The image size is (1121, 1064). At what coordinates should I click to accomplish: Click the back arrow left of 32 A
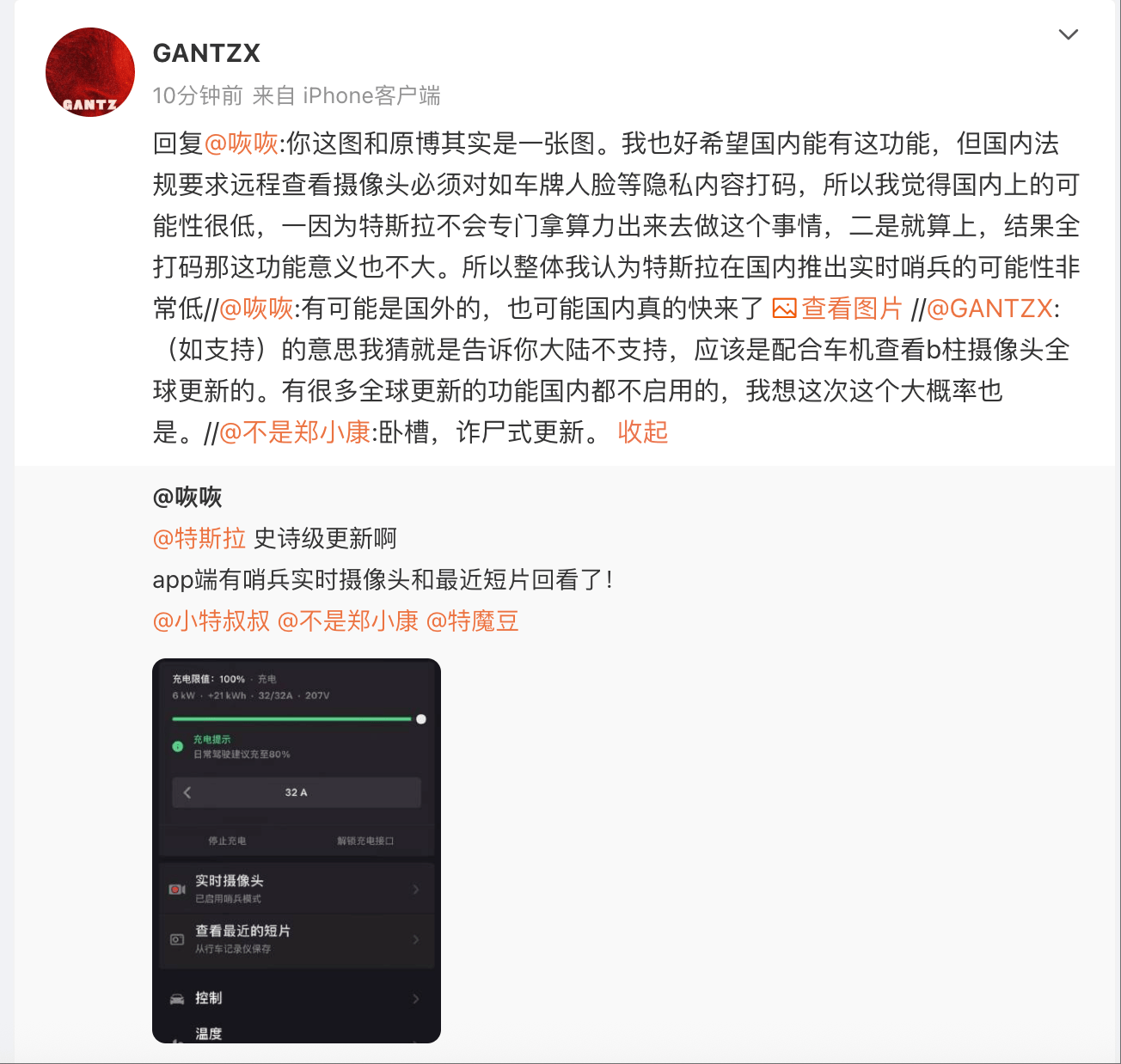click(x=187, y=792)
